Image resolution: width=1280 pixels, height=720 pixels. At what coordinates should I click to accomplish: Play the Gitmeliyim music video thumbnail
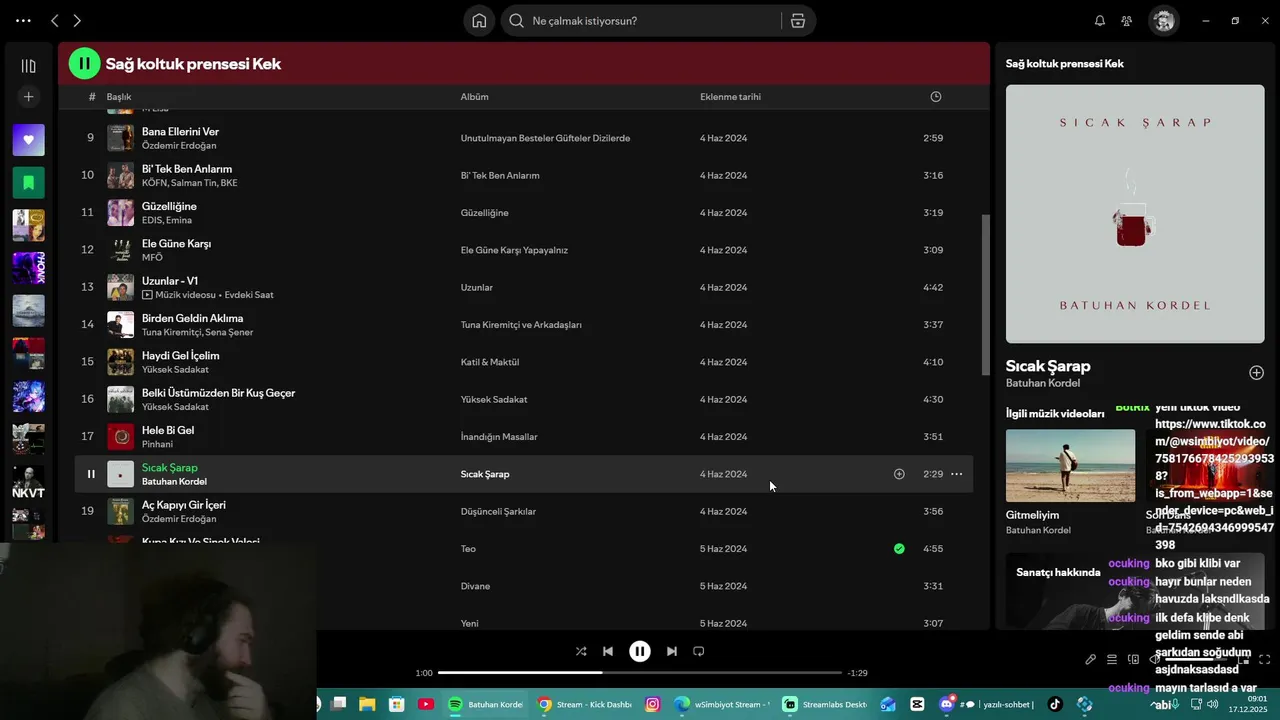point(1070,465)
